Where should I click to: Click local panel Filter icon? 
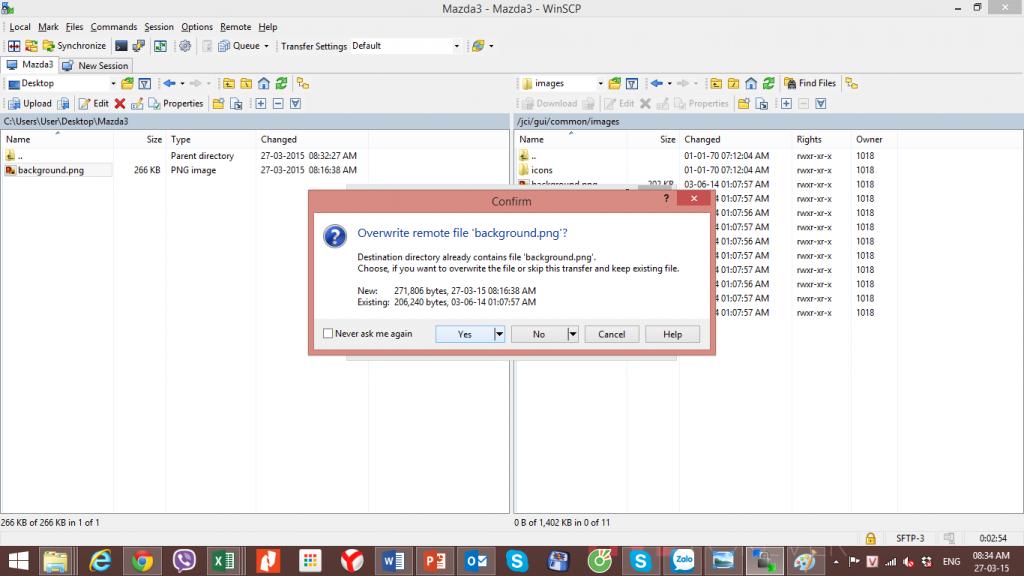click(145, 84)
